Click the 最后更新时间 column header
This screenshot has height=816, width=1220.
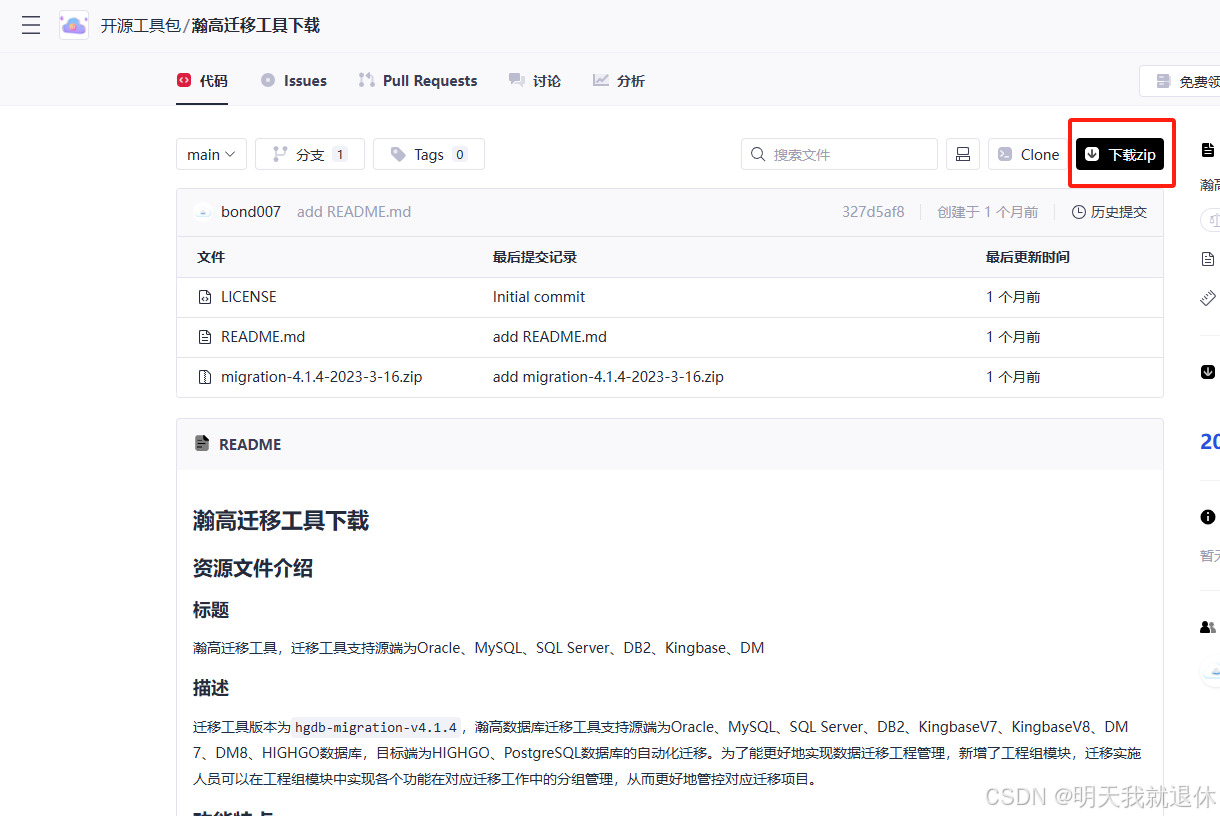[1028, 257]
